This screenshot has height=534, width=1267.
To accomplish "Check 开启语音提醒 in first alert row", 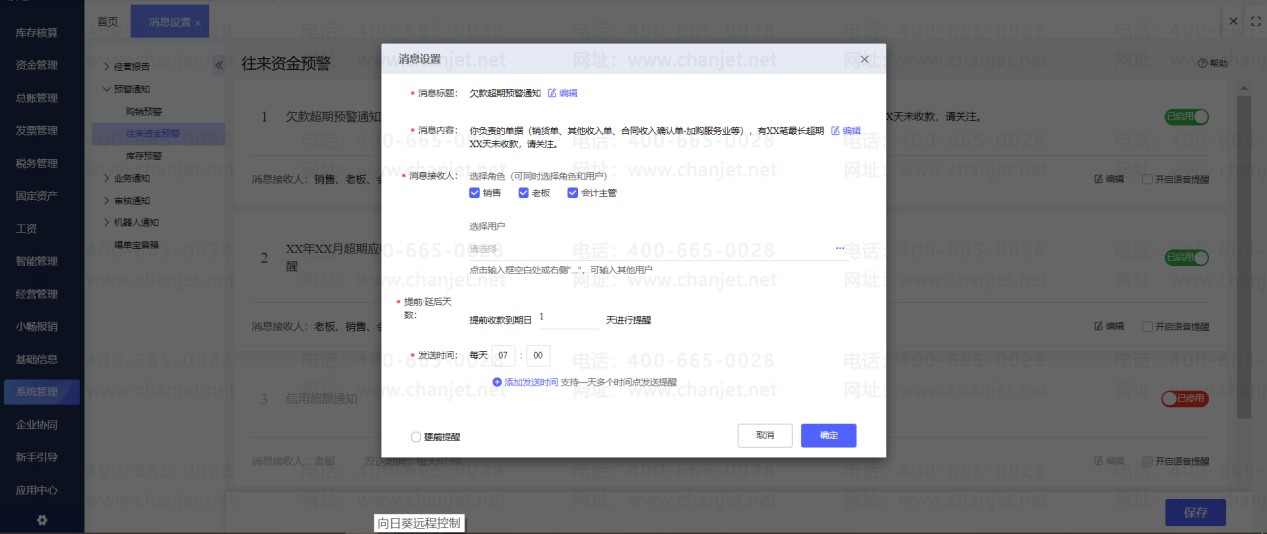I will [1147, 179].
